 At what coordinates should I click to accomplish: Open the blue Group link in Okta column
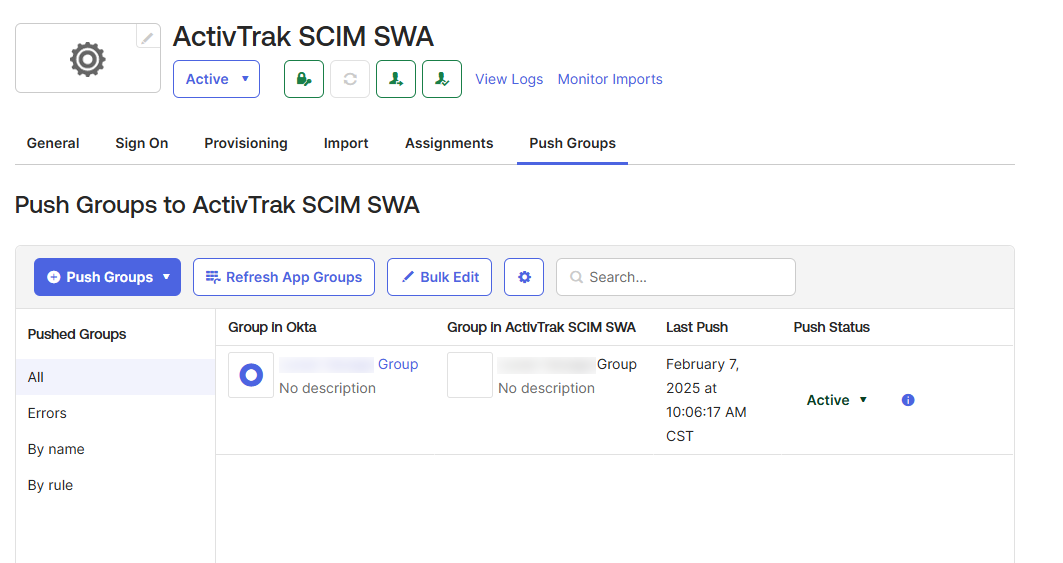click(x=398, y=364)
